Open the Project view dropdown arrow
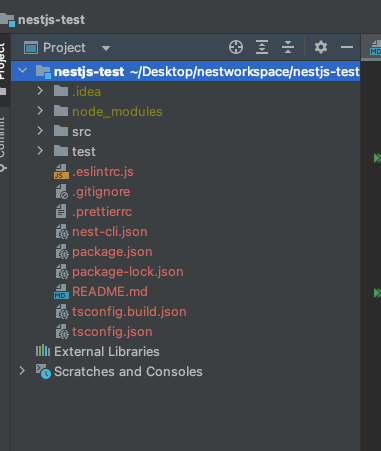The height and width of the screenshot is (451, 381). 106,48
